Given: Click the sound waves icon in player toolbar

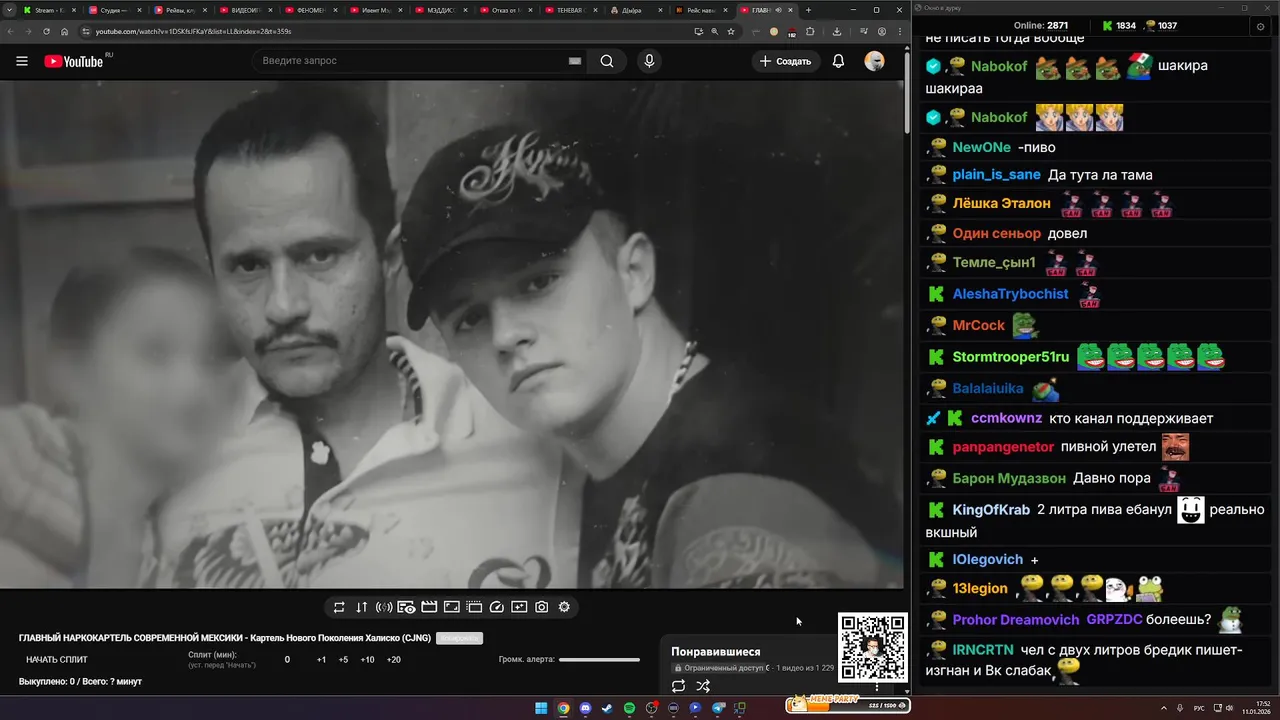Looking at the screenshot, I should [x=384, y=607].
